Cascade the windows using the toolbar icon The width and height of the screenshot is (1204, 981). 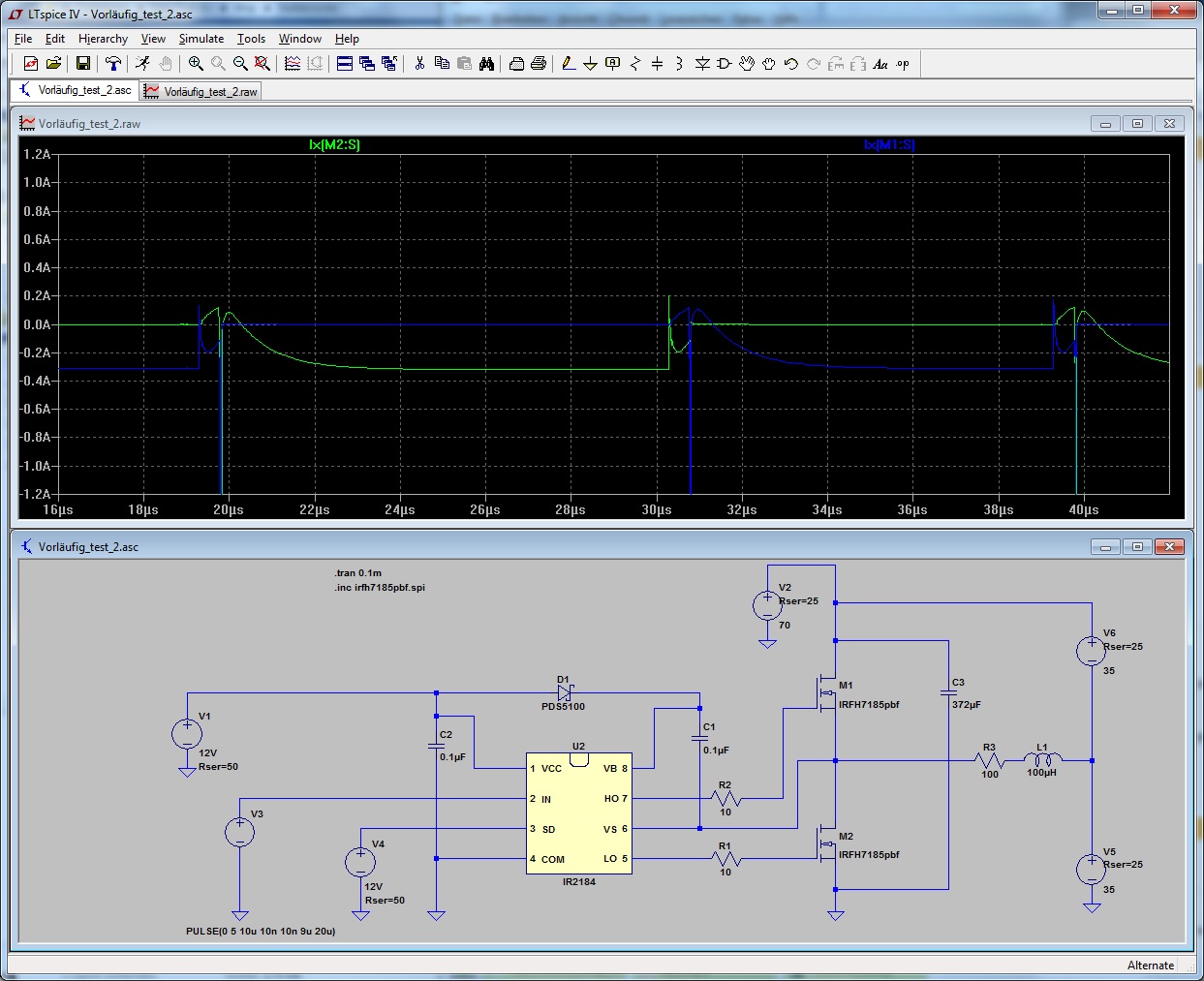367,64
